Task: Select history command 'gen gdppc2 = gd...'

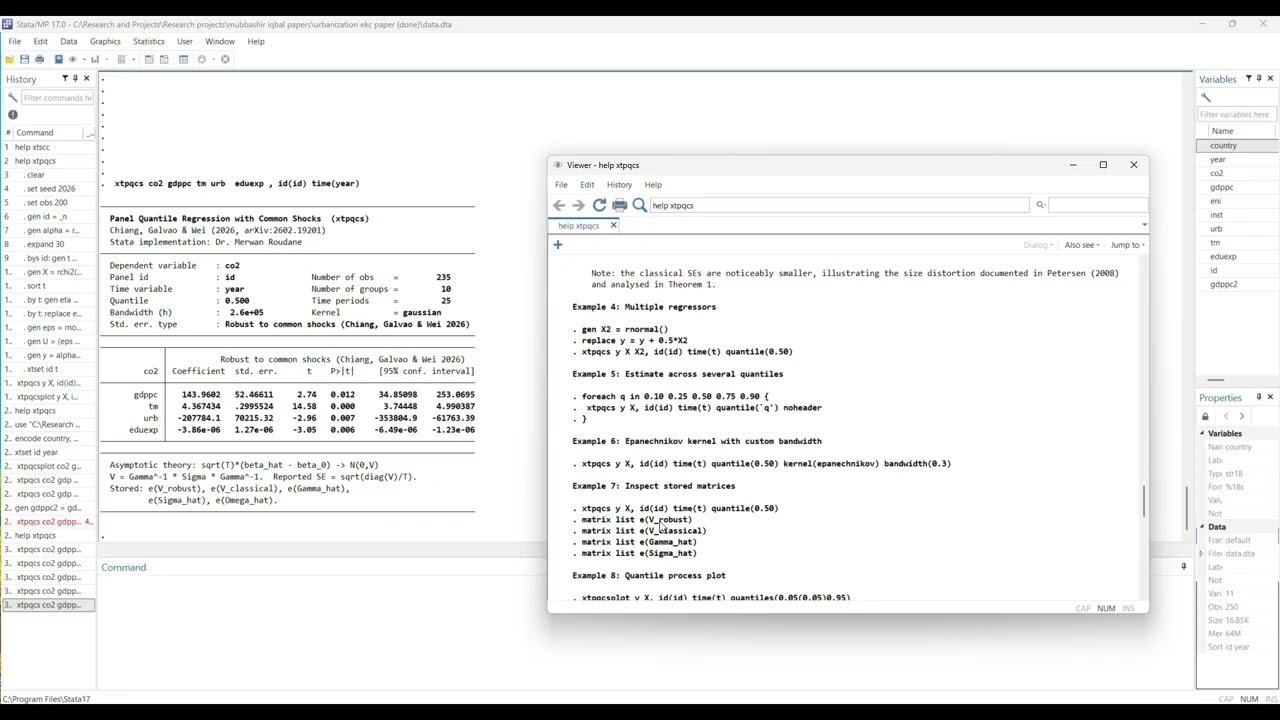Action: pyautogui.click(x=48, y=508)
